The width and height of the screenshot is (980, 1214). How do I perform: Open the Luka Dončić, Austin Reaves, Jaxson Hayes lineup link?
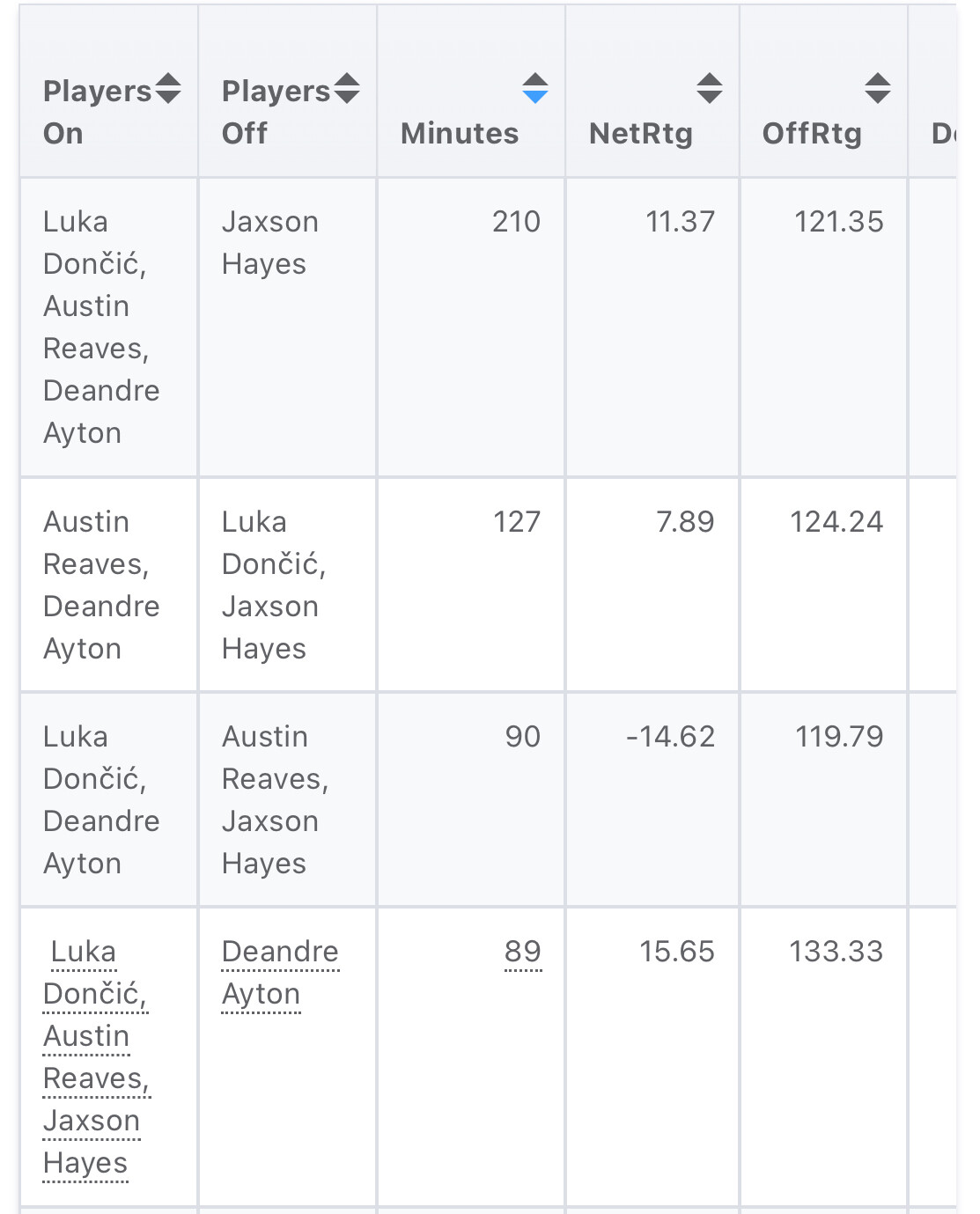click(95, 1057)
